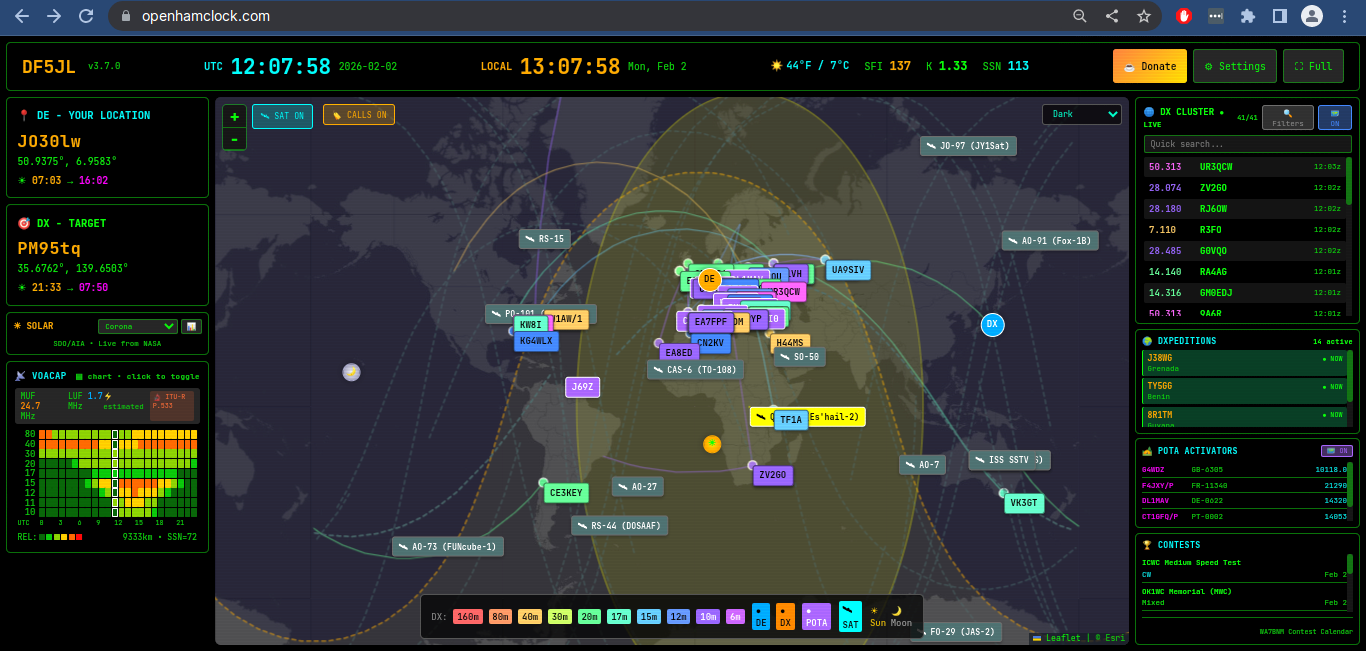Open the DX Cluster Filters button
Viewport: 1366px width, 651px height.
(x=1287, y=118)
